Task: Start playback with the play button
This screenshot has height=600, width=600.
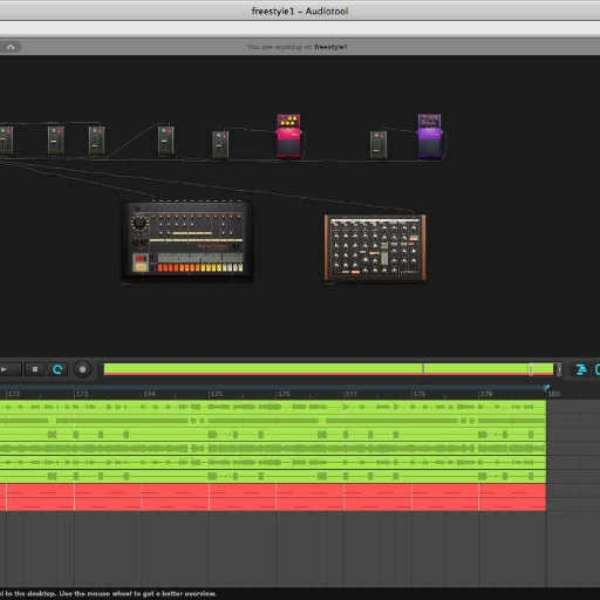Action: (5, 370)
